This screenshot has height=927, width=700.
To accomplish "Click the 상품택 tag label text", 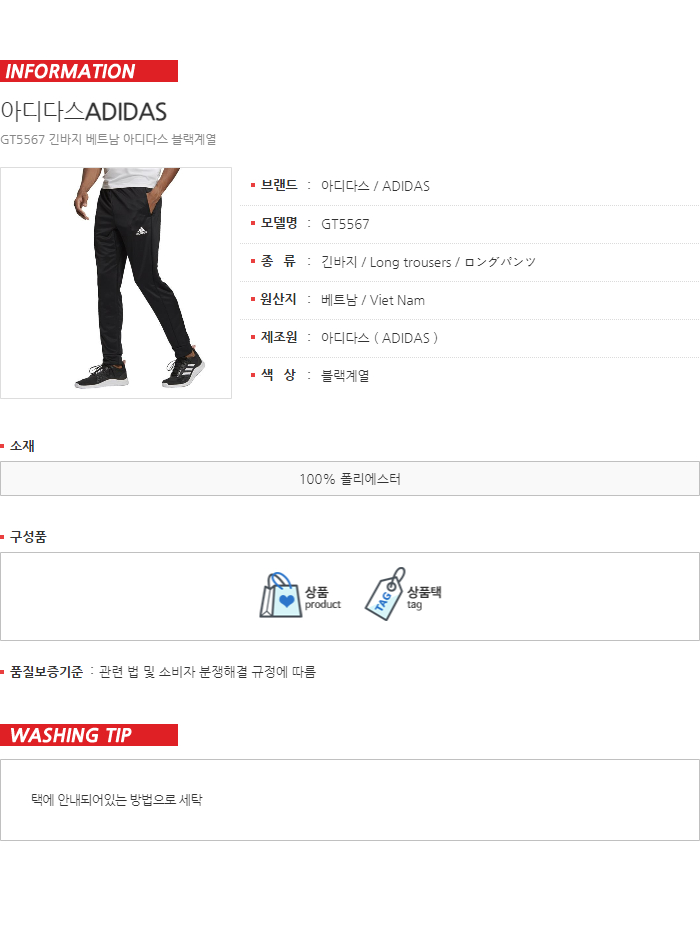I will coord(424,592).
